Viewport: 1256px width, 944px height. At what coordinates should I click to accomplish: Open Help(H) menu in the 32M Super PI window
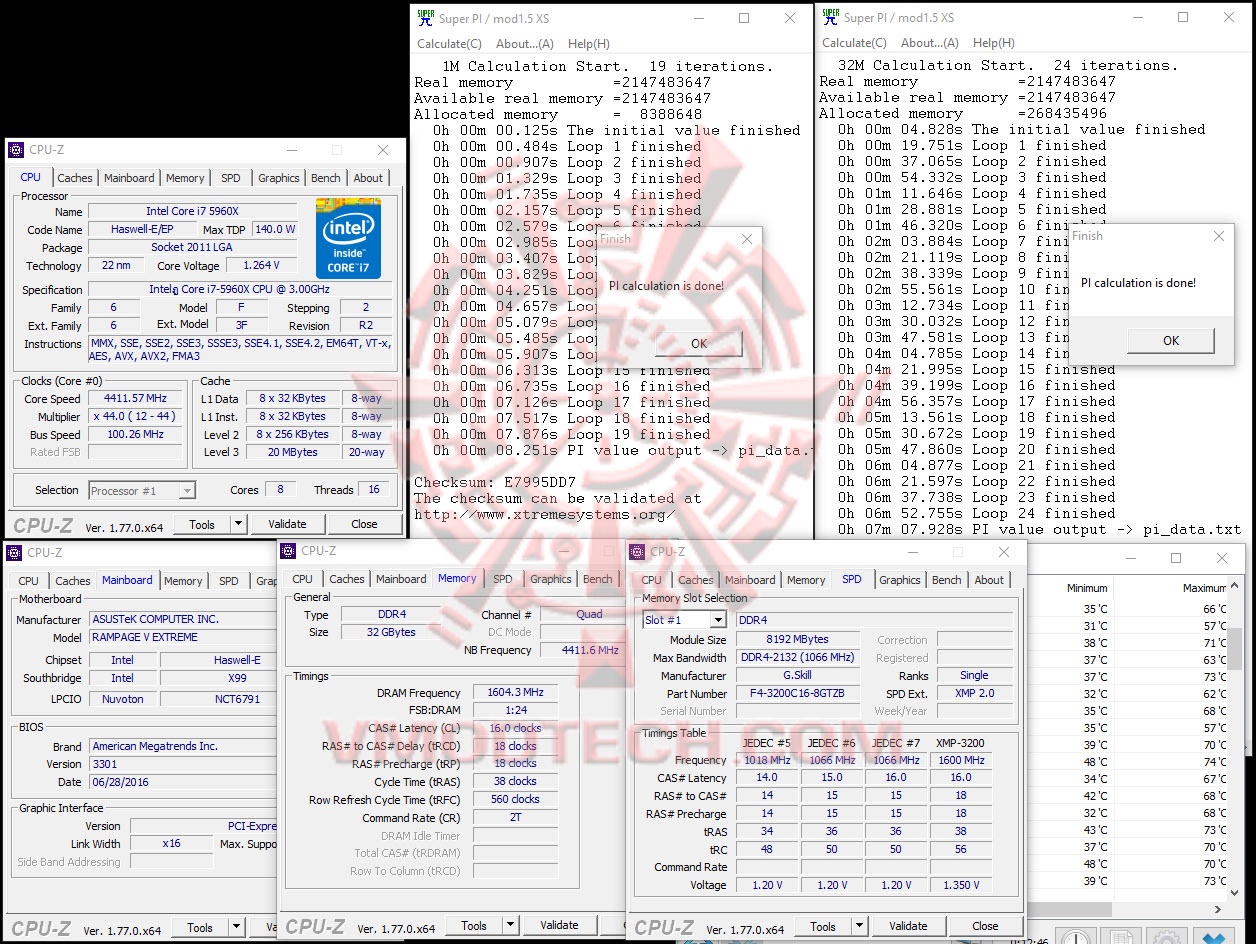[x=993, y=43]
